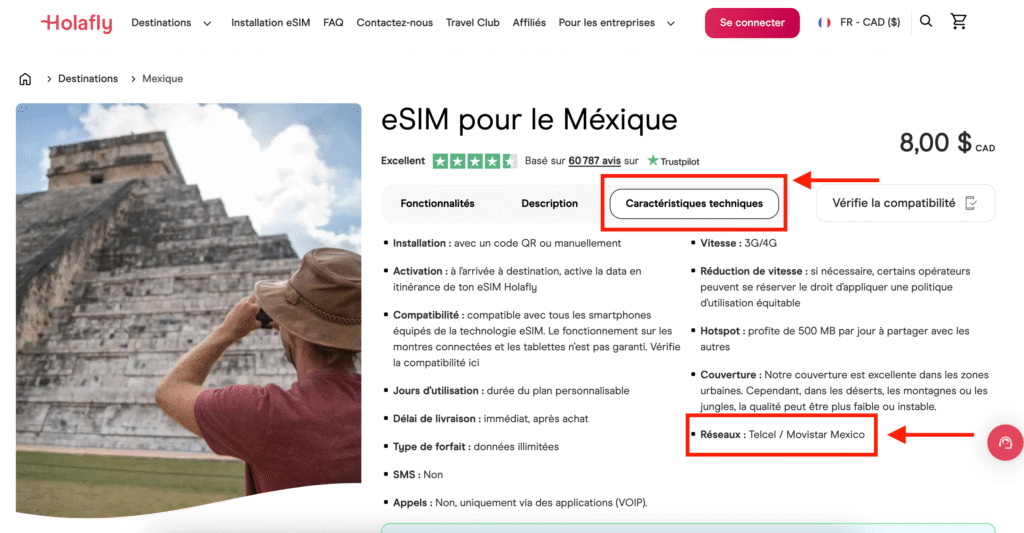The height and width of the screenshot is (533, 1024).
Task: Open the 60 787 avis link
Action: pyautogui.click(x=594, y=161)
